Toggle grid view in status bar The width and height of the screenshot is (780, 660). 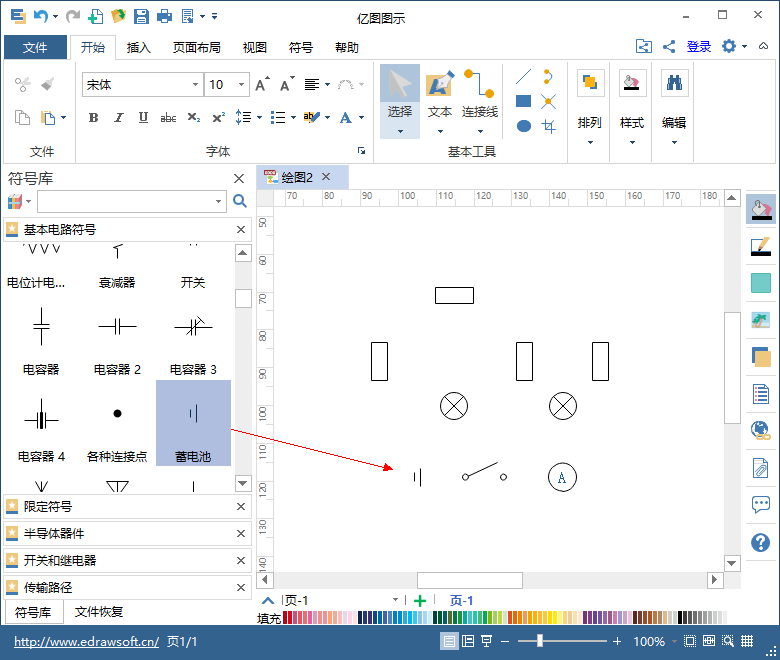(747, 641)
